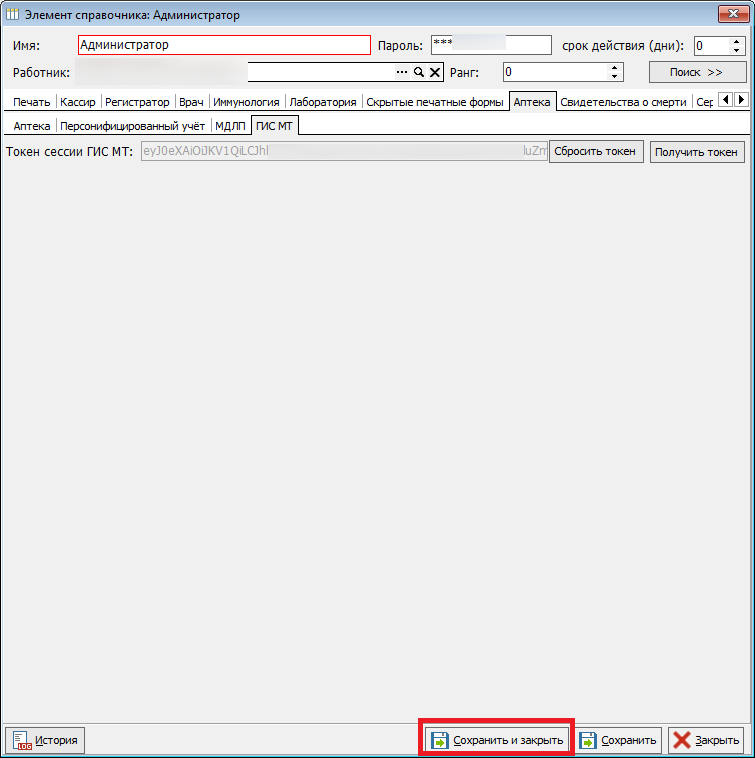
Task: Click the Пароль password field
Action: 490,45
